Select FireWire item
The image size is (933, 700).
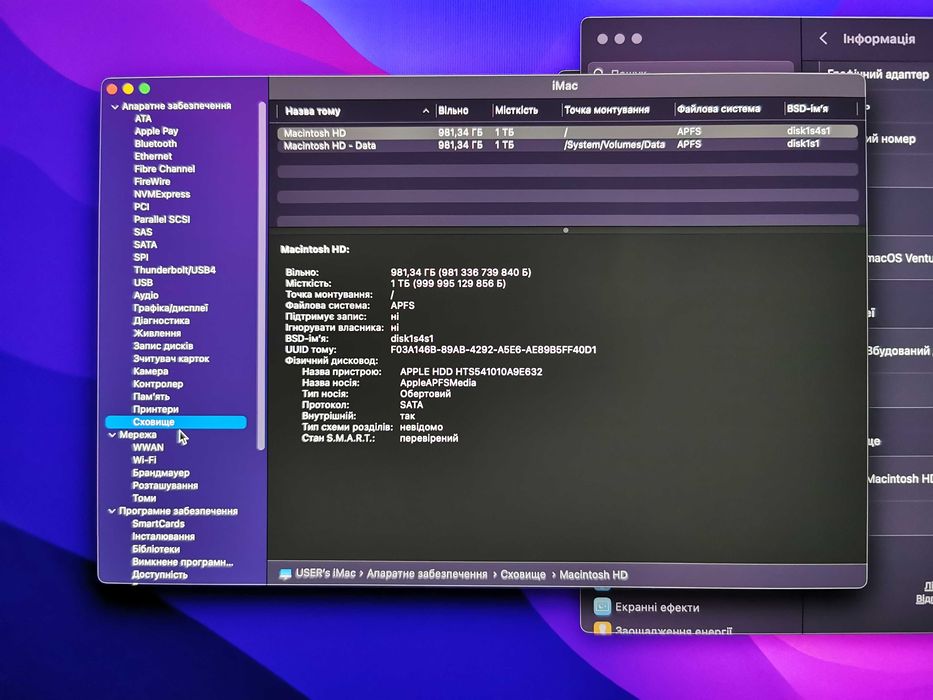(152, 182)
